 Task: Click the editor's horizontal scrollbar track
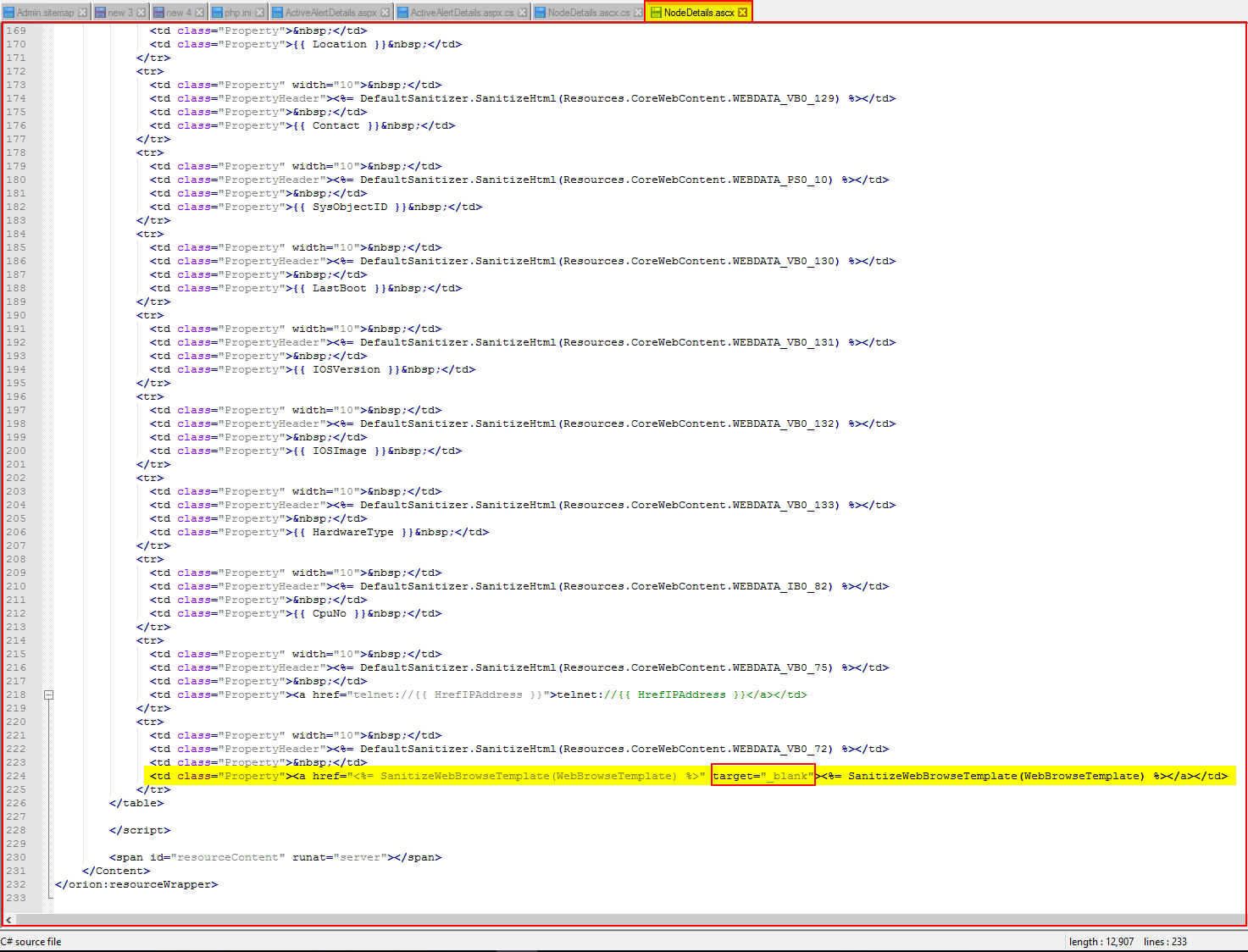pos(630,920)
